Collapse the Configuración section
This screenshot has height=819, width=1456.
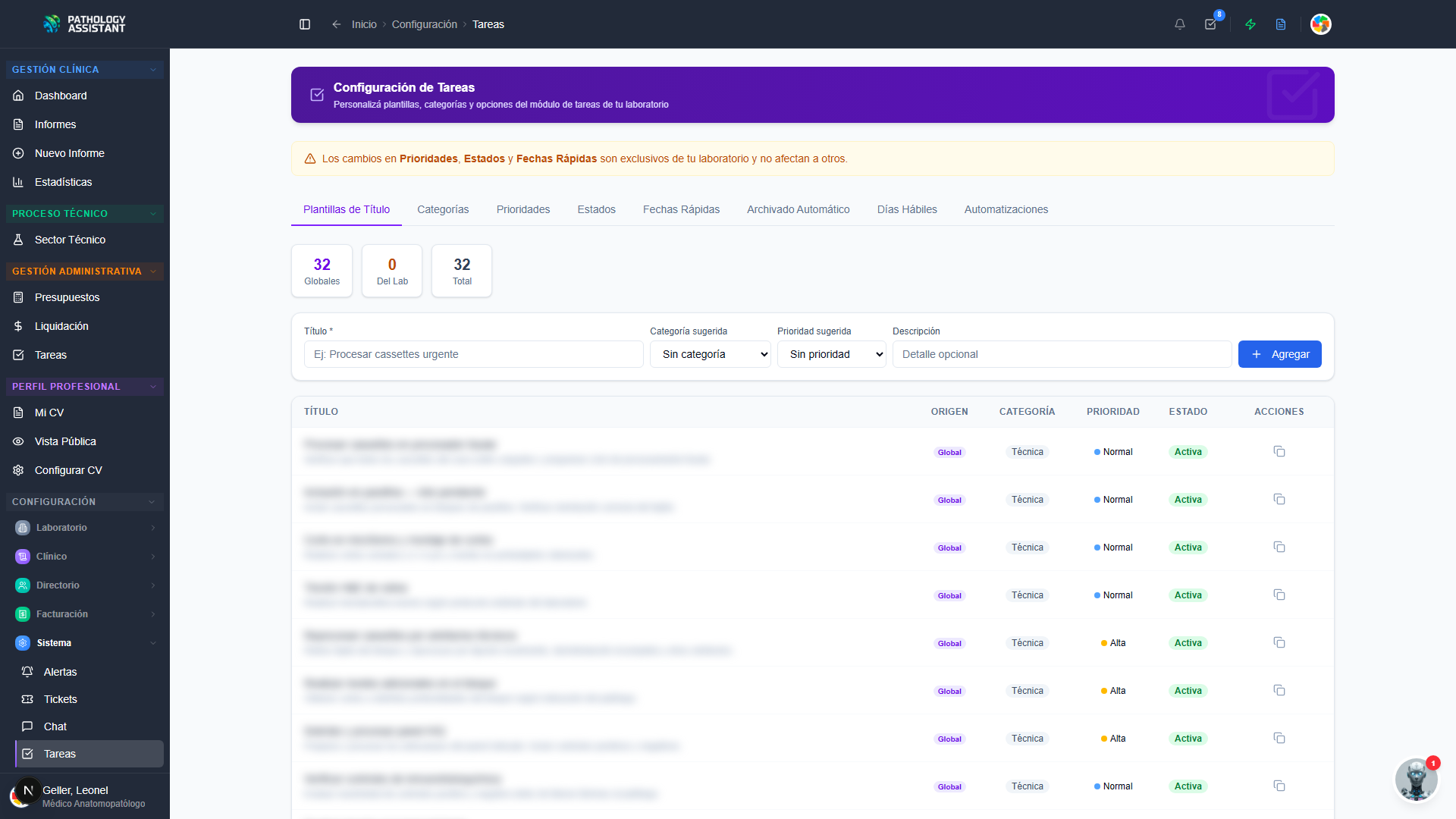85,502
